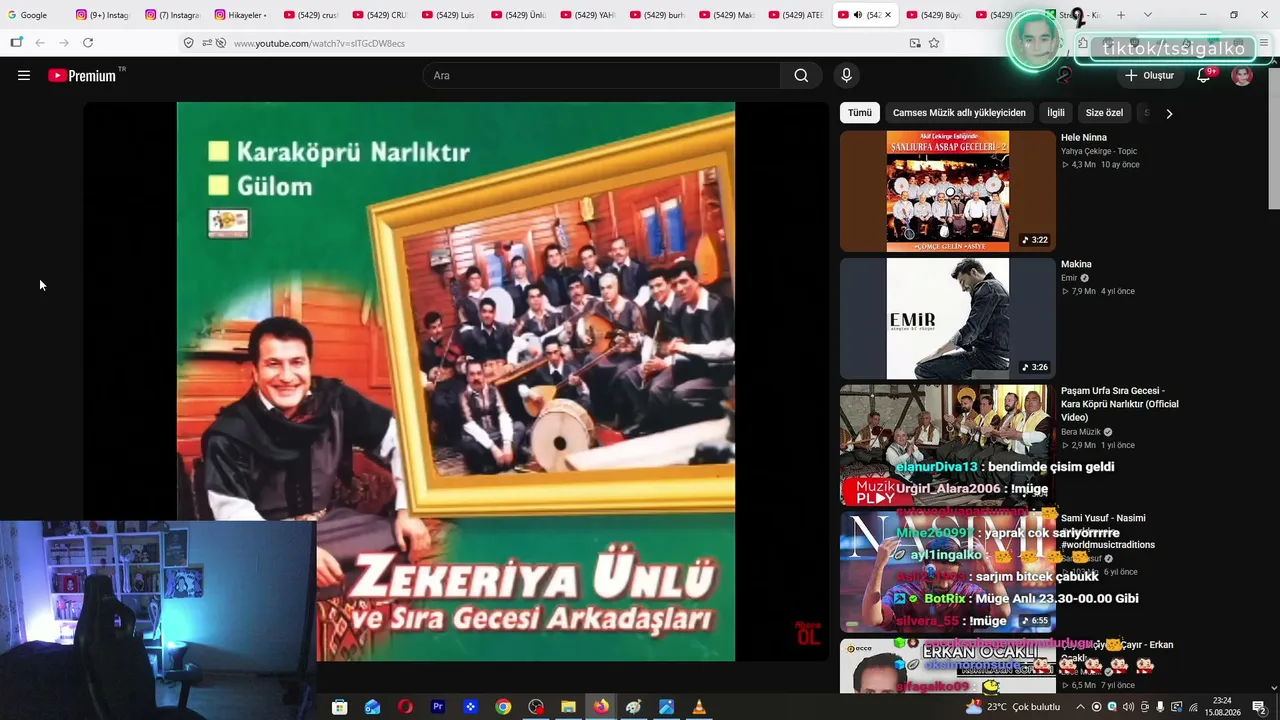Open the Microsoft Store taskbar icon
The width and height of the screenshot is (1280, 720).
pyautogui.click(x=339, y=707)
